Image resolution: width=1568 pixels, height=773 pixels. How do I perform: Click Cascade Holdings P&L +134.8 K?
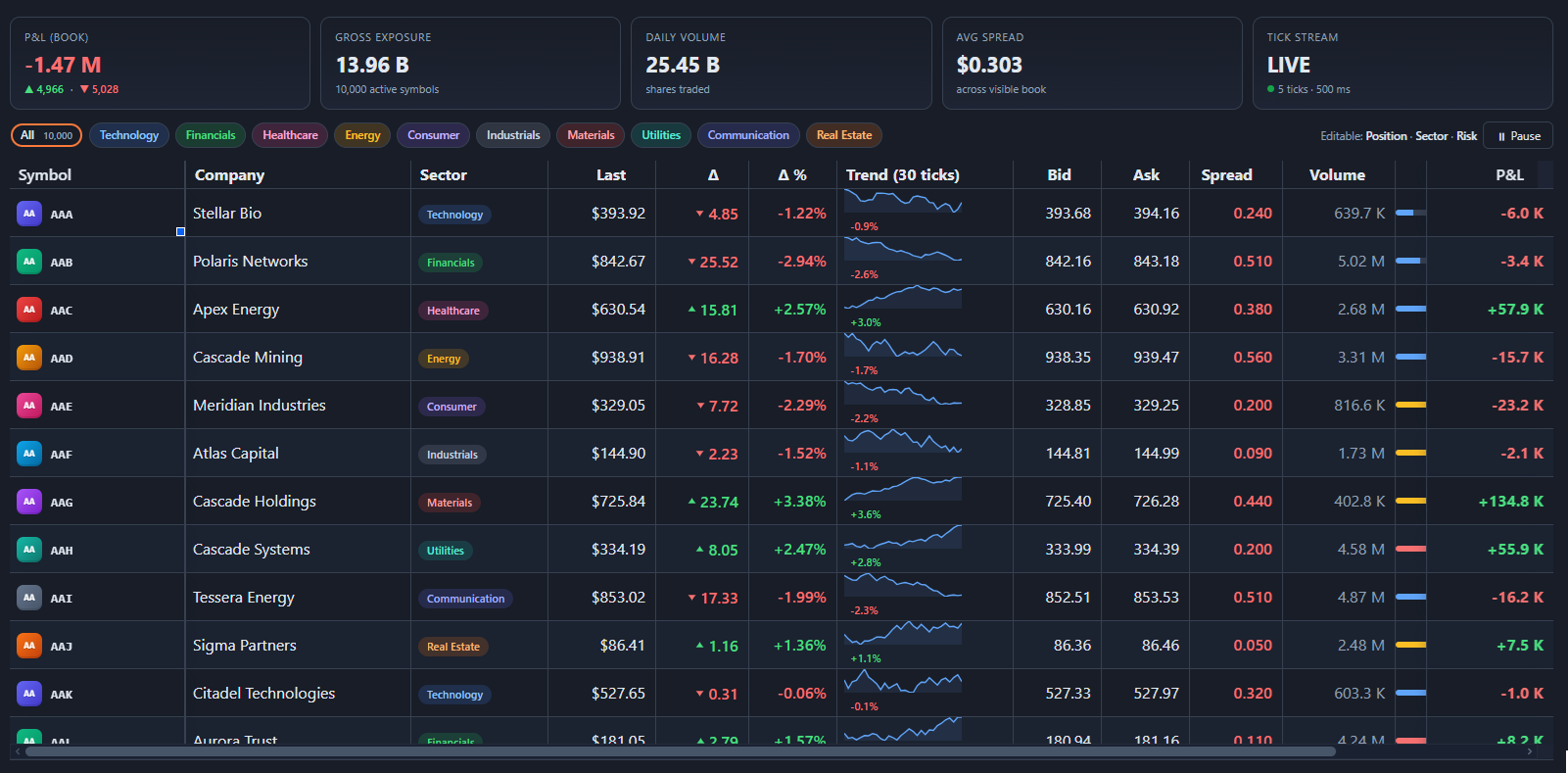(x=1510, y=502)
